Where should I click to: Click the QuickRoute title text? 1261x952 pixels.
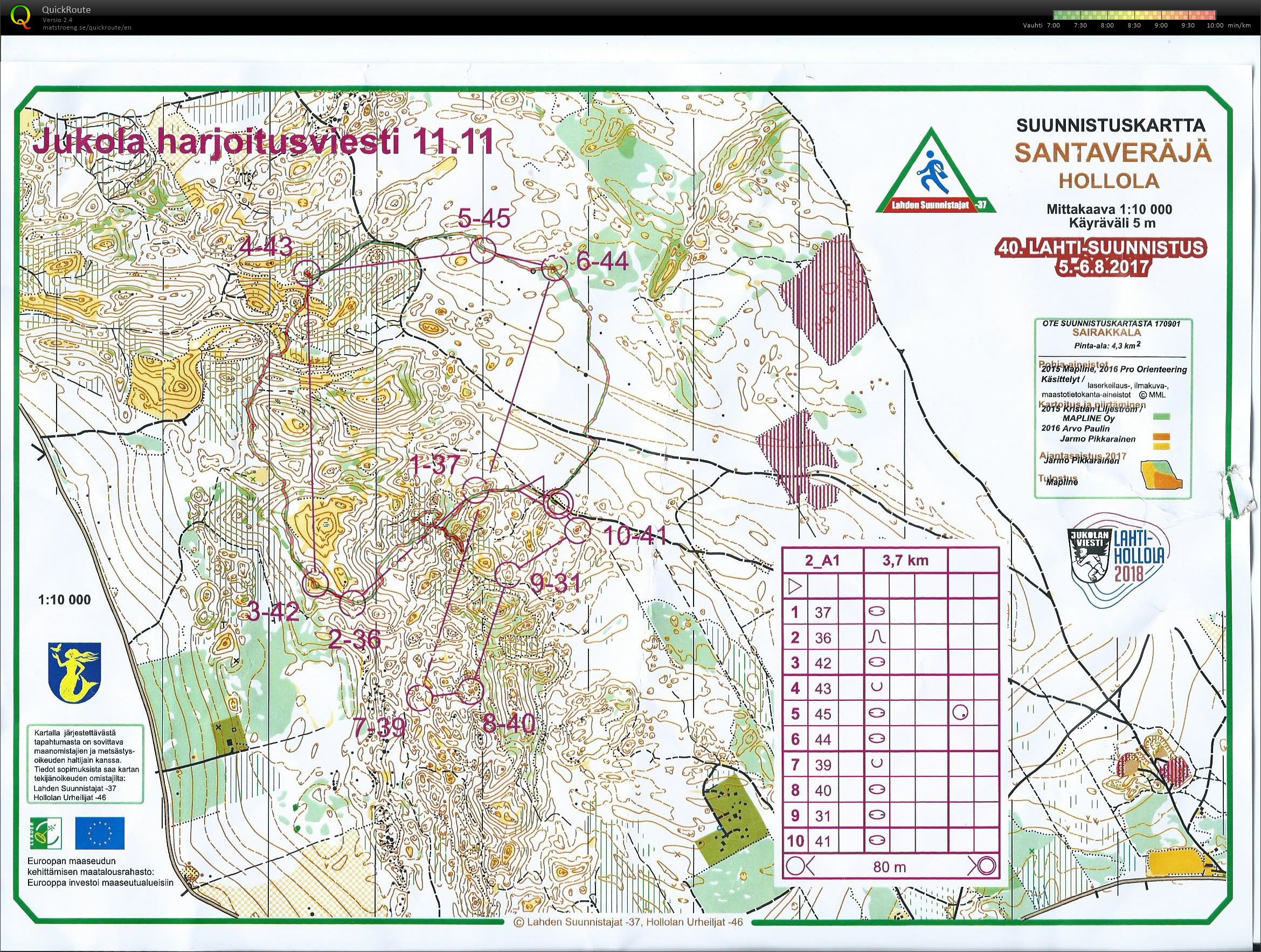(x=66, y=10)
